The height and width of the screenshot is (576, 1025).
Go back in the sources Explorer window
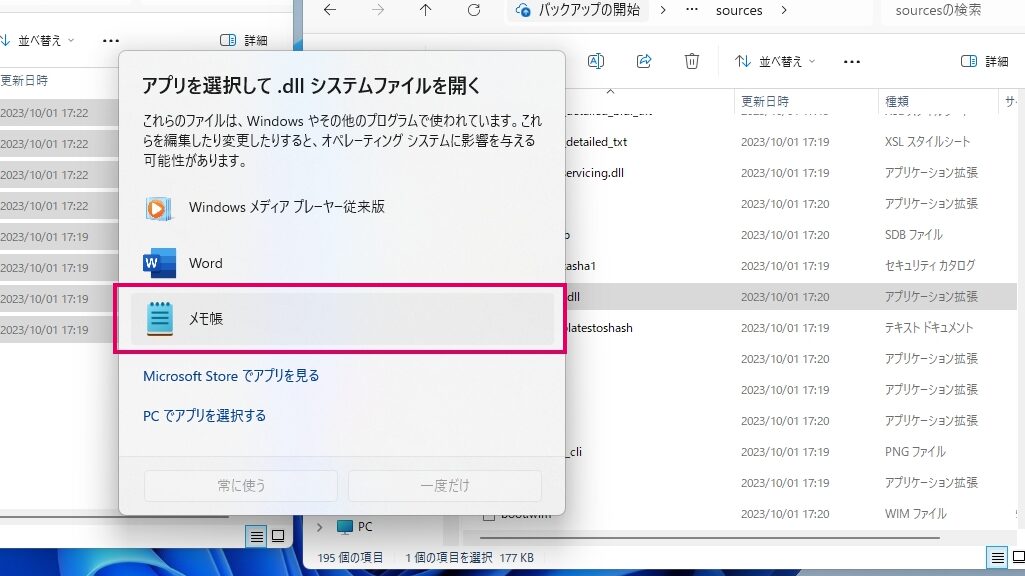330,10
